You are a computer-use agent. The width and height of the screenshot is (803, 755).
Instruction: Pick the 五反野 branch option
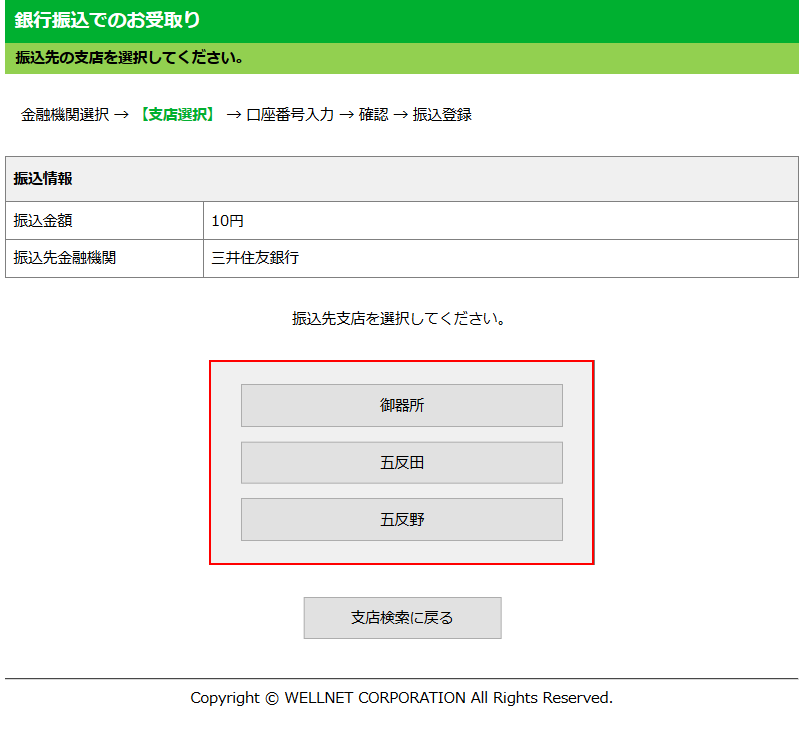click(x=401, y=520)
